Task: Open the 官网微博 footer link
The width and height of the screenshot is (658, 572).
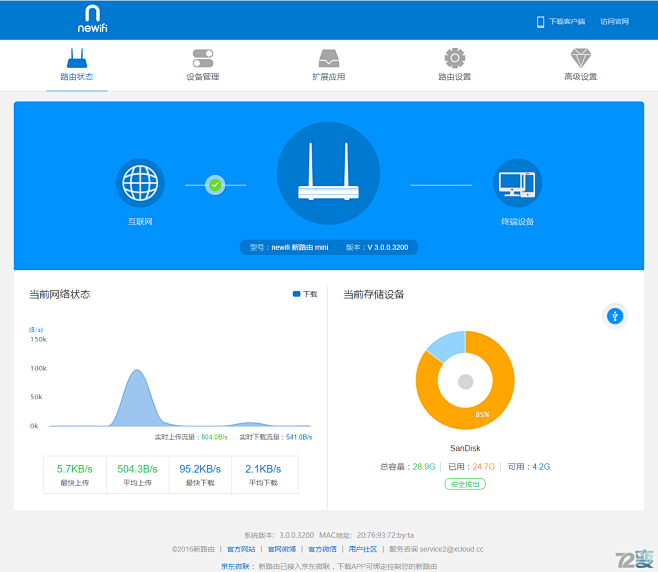Action: pos(282,549)
